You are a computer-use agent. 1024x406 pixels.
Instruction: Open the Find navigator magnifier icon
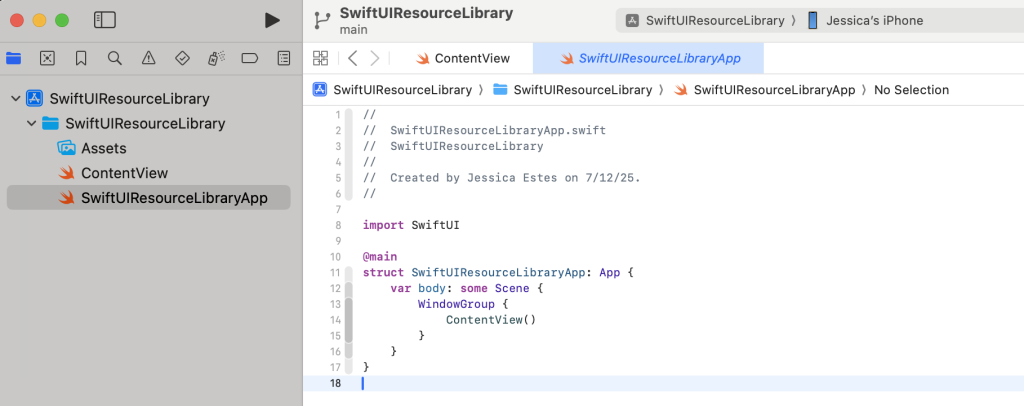coord(115,58)
